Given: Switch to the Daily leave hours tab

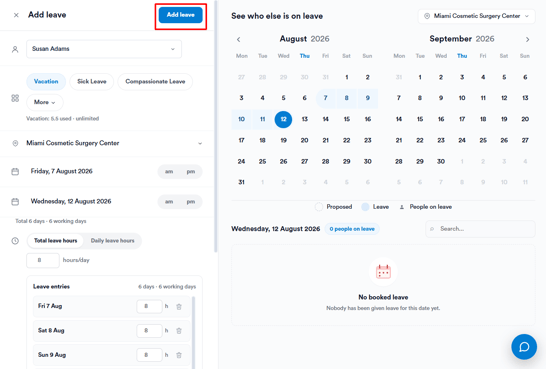Looking at the screenshot, I should pyautogui.click(x=112, y=241).
